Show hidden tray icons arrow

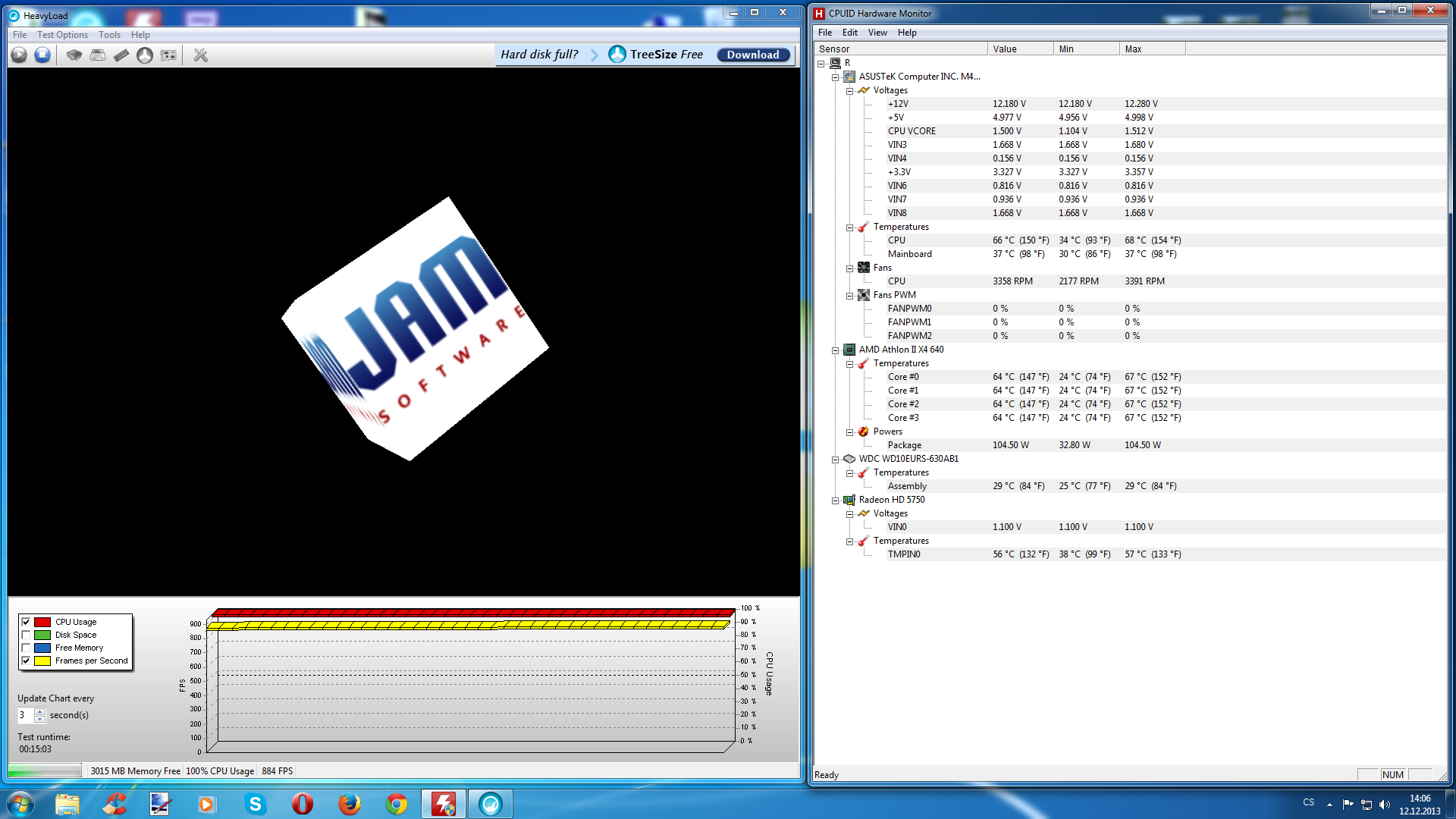coord(1329,805)
